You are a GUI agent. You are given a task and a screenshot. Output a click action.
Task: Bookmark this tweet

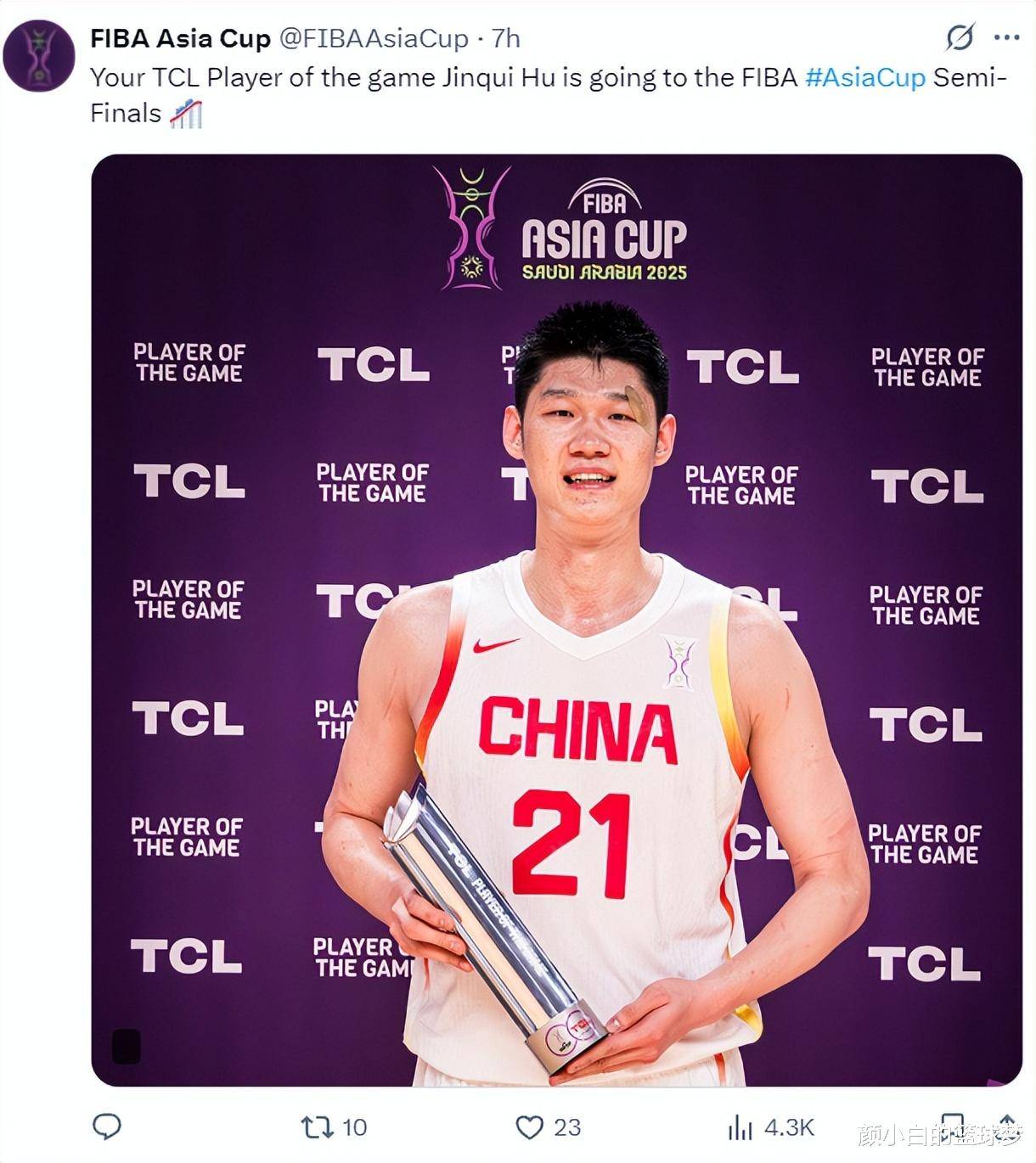pos(952,1126)
